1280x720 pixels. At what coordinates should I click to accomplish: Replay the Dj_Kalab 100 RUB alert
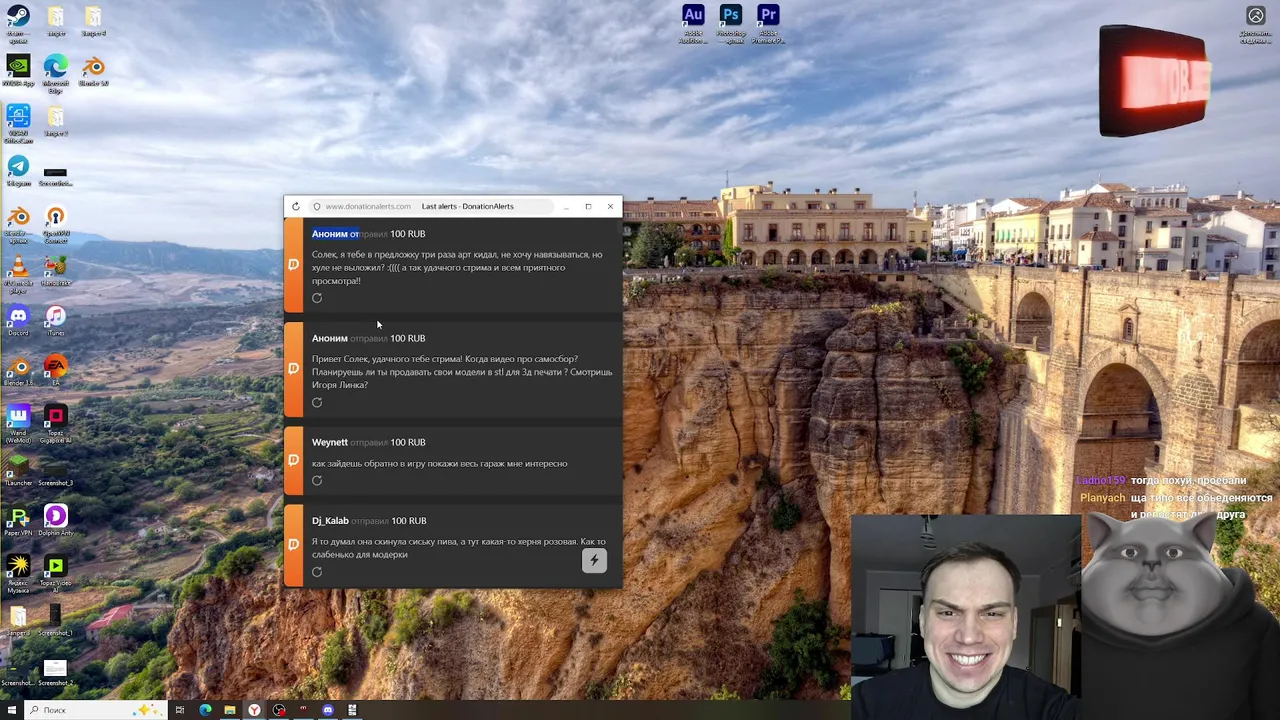[x=317, y=572]
